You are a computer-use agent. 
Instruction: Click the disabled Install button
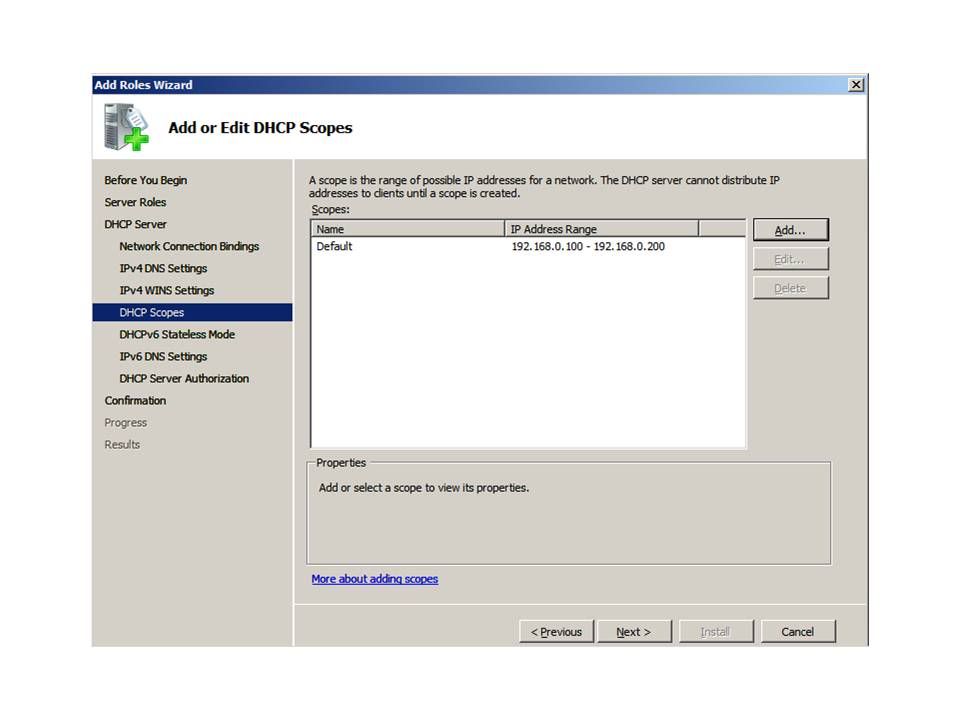pos(715,631)
